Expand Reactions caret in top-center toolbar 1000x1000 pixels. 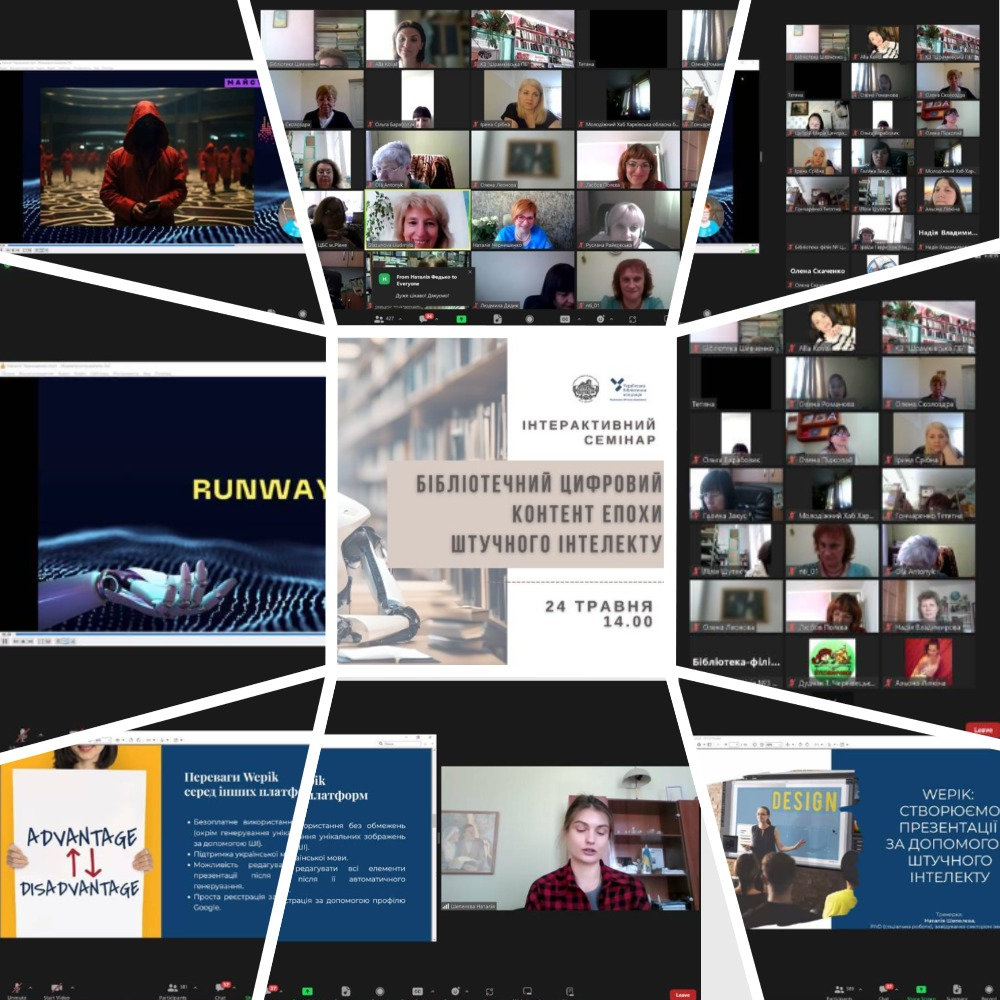point(612,319)
